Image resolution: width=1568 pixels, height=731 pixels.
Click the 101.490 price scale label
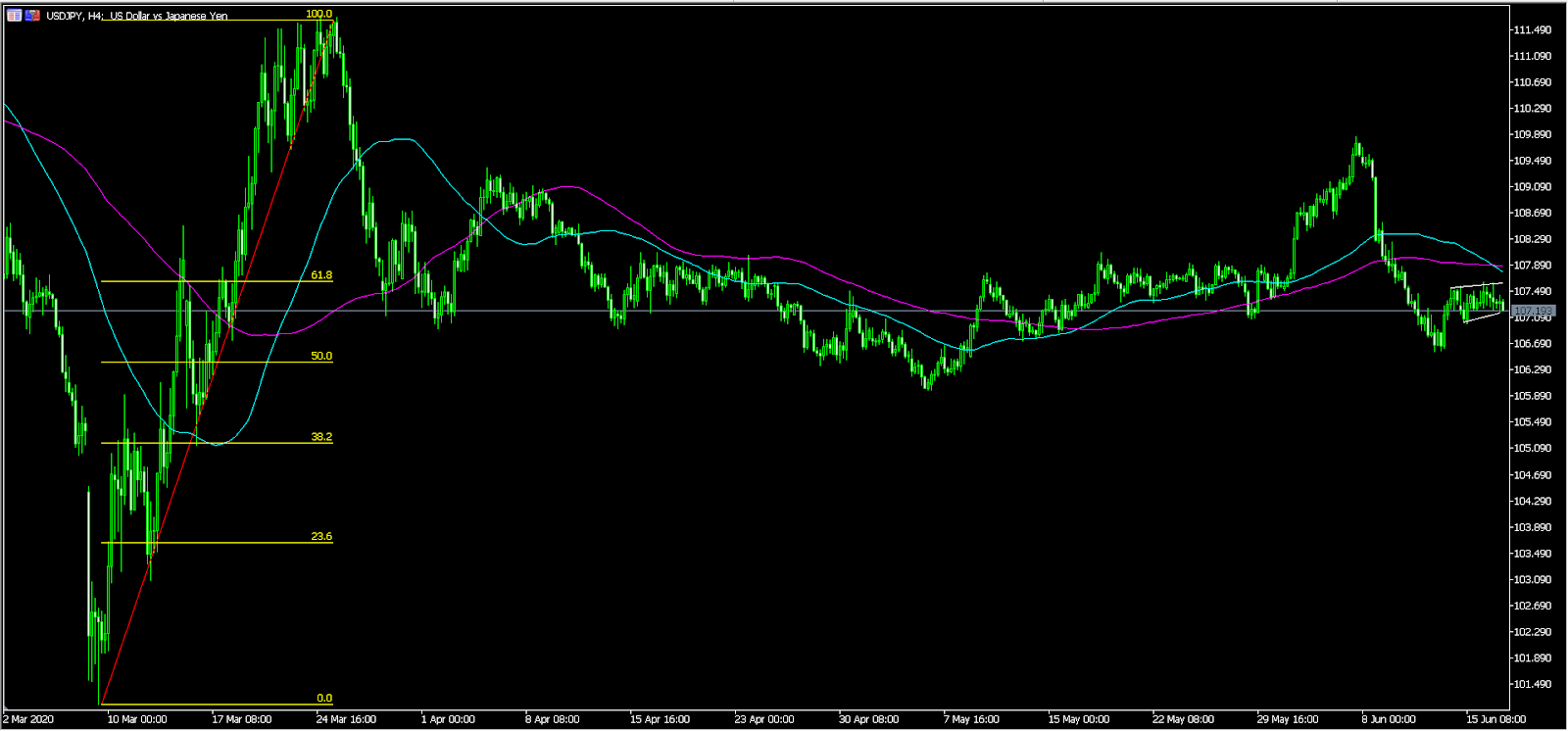click(1532, 685)
